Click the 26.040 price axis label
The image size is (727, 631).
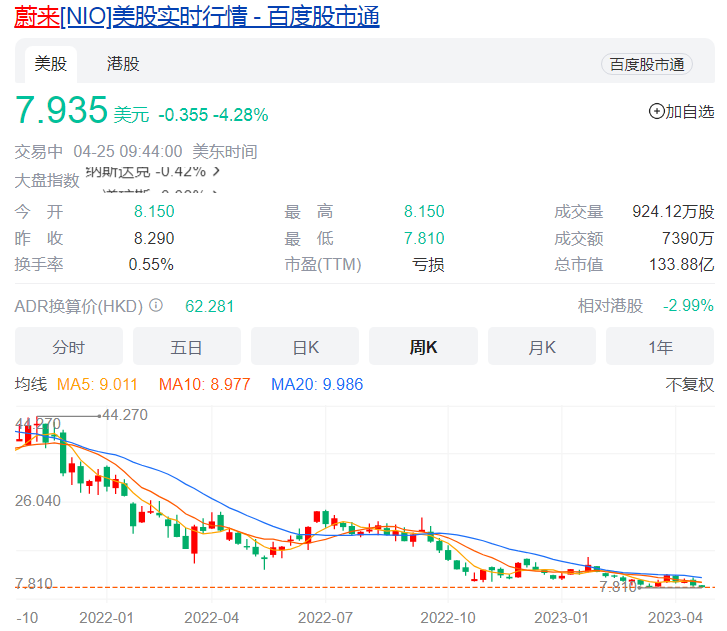coord(38,501)
